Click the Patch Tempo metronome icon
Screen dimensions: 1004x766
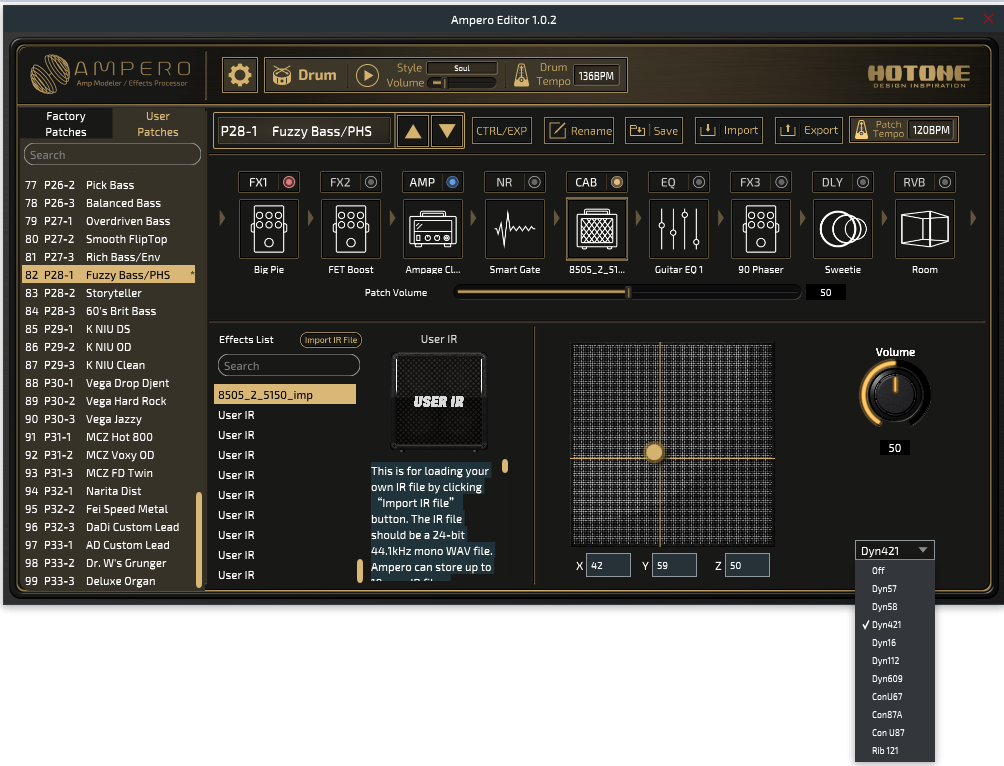[x=861, y=130]
